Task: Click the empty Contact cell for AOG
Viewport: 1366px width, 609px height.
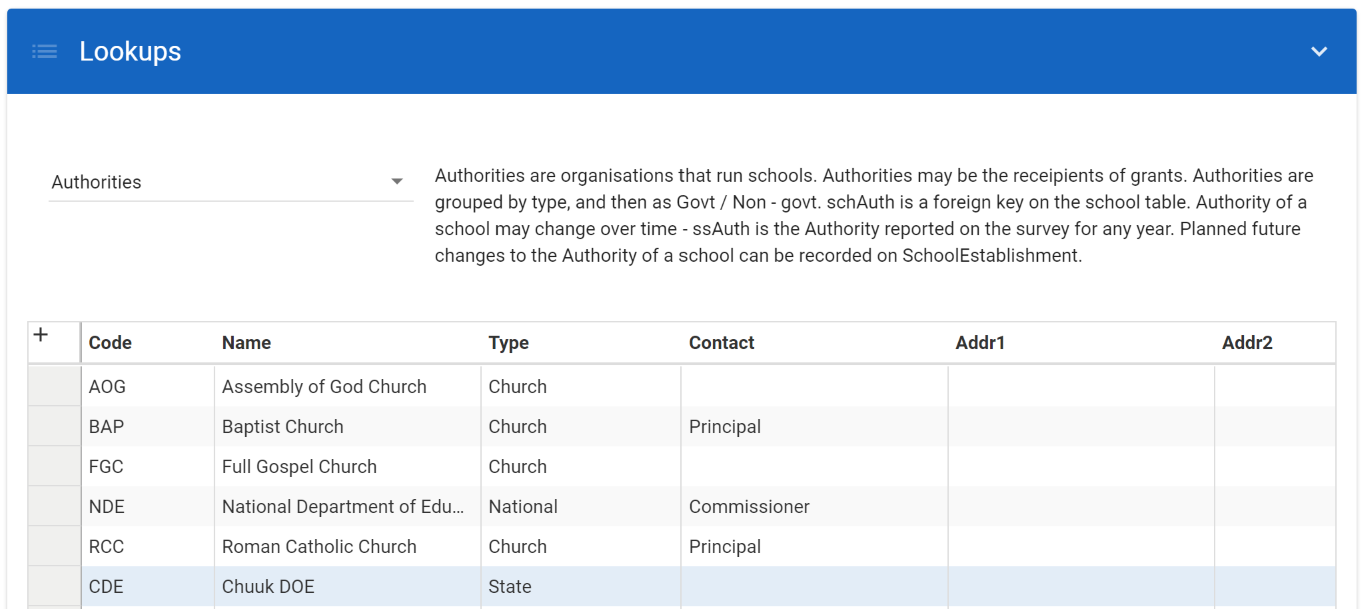Action: tap(813, 387)
